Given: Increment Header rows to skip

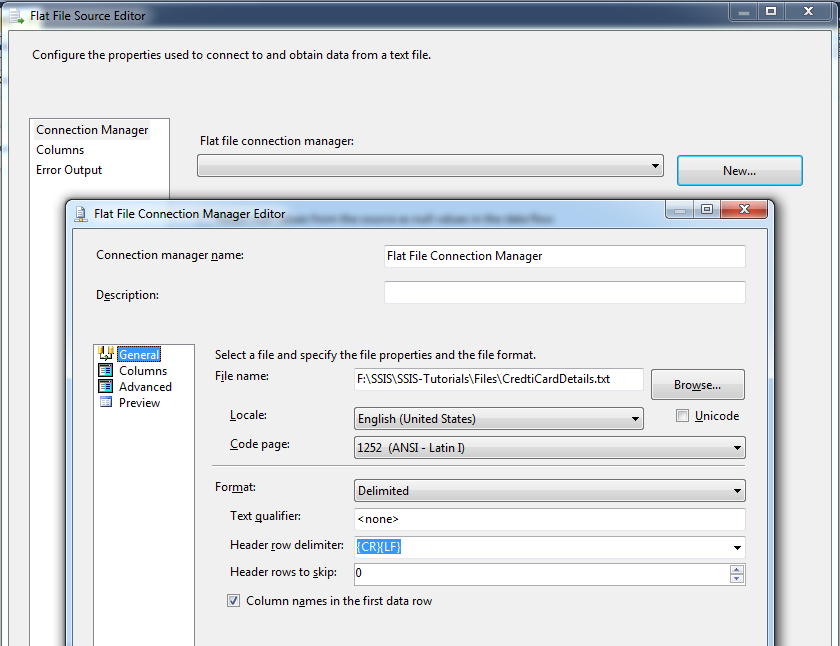Looking at the screenshot, I should (x=736, y=569).
